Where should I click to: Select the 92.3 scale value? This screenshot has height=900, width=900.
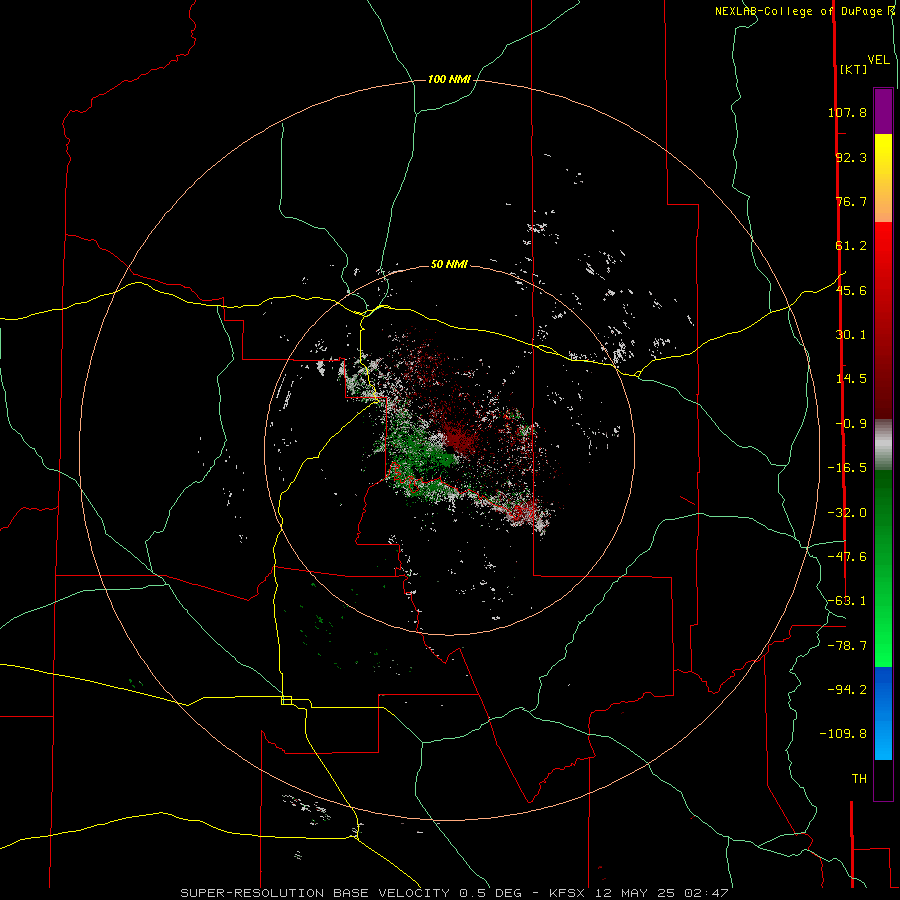click(851, 157)
